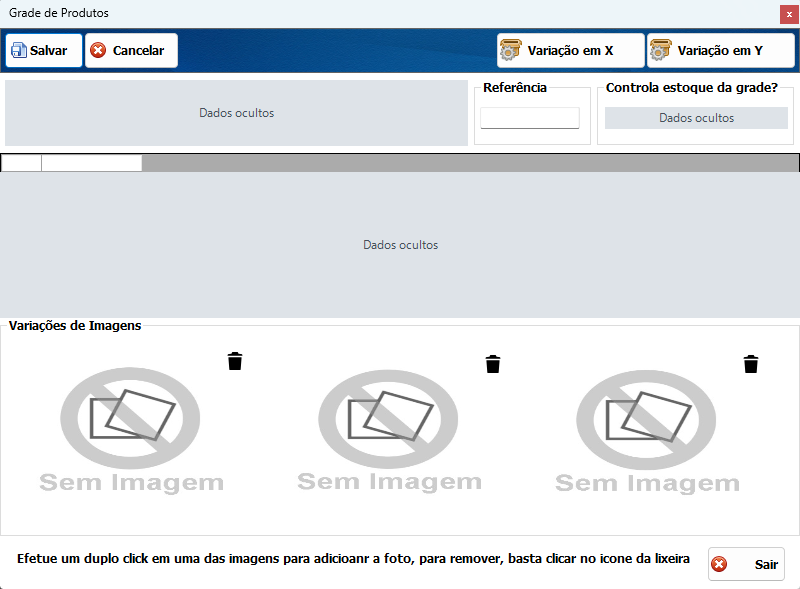Cancel editing with the Cancelar button
This screenshot has width=800, height=589.
[132, 51]
